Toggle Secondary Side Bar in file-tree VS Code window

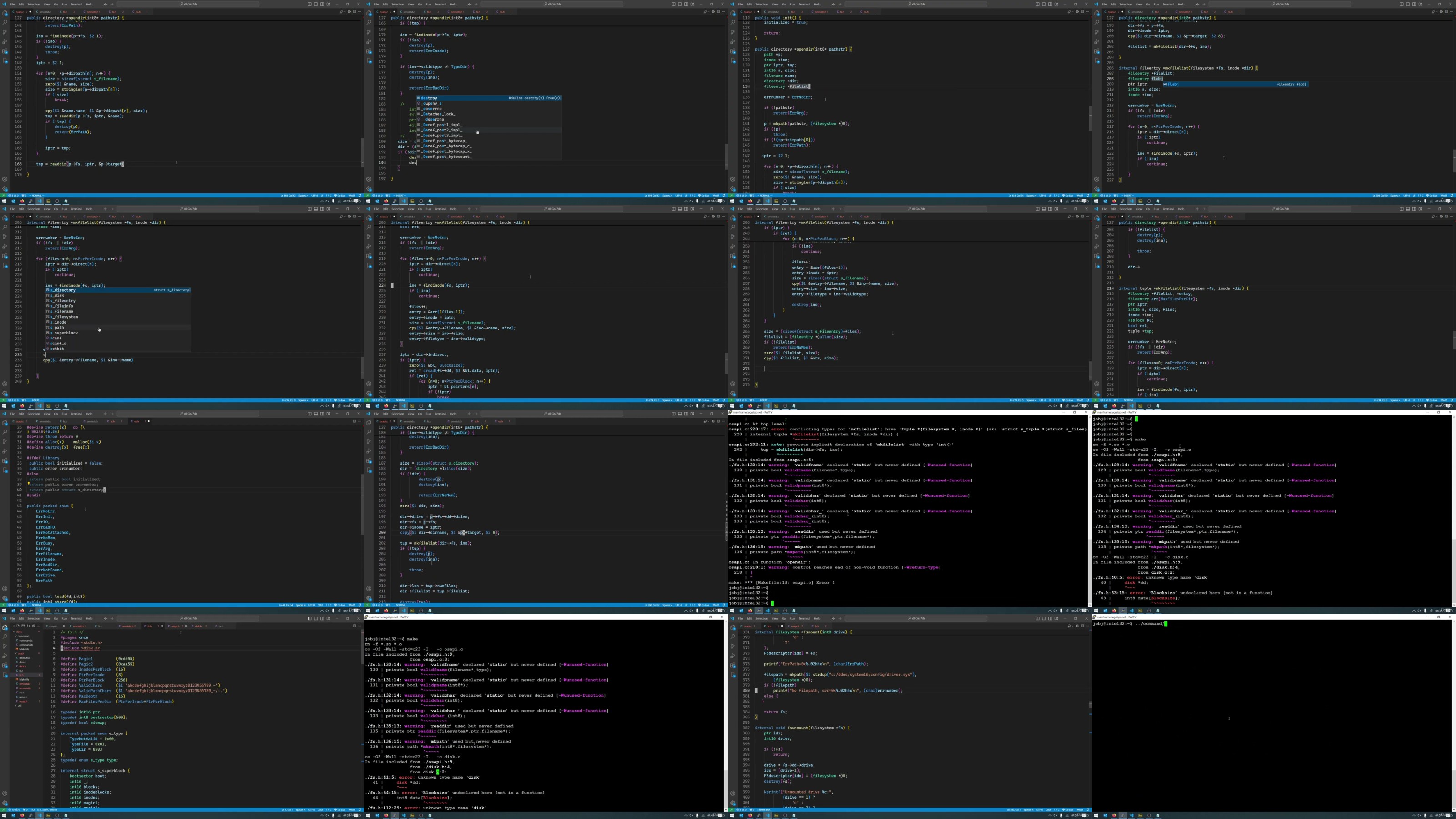point(322,618)
